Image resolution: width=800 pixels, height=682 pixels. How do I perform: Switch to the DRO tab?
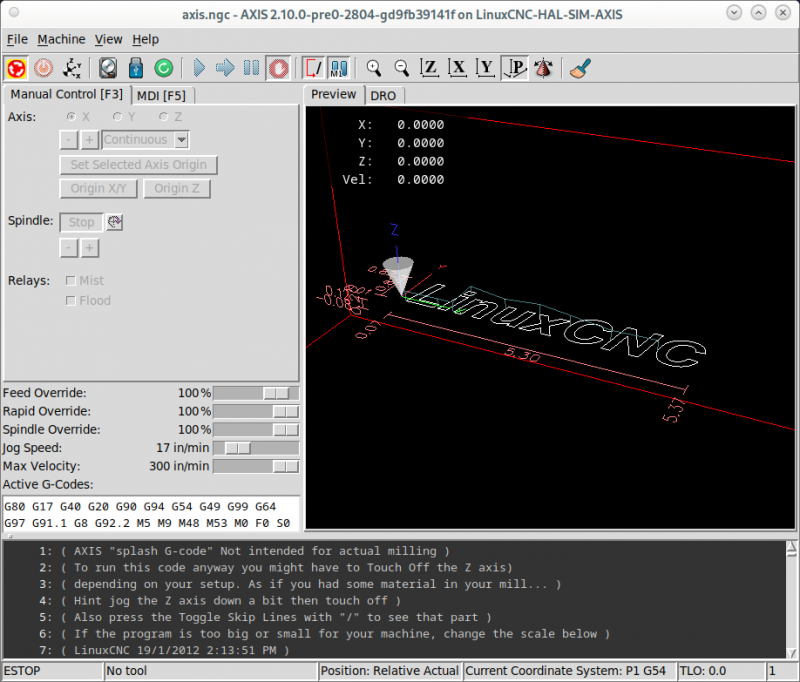point(383,96)
